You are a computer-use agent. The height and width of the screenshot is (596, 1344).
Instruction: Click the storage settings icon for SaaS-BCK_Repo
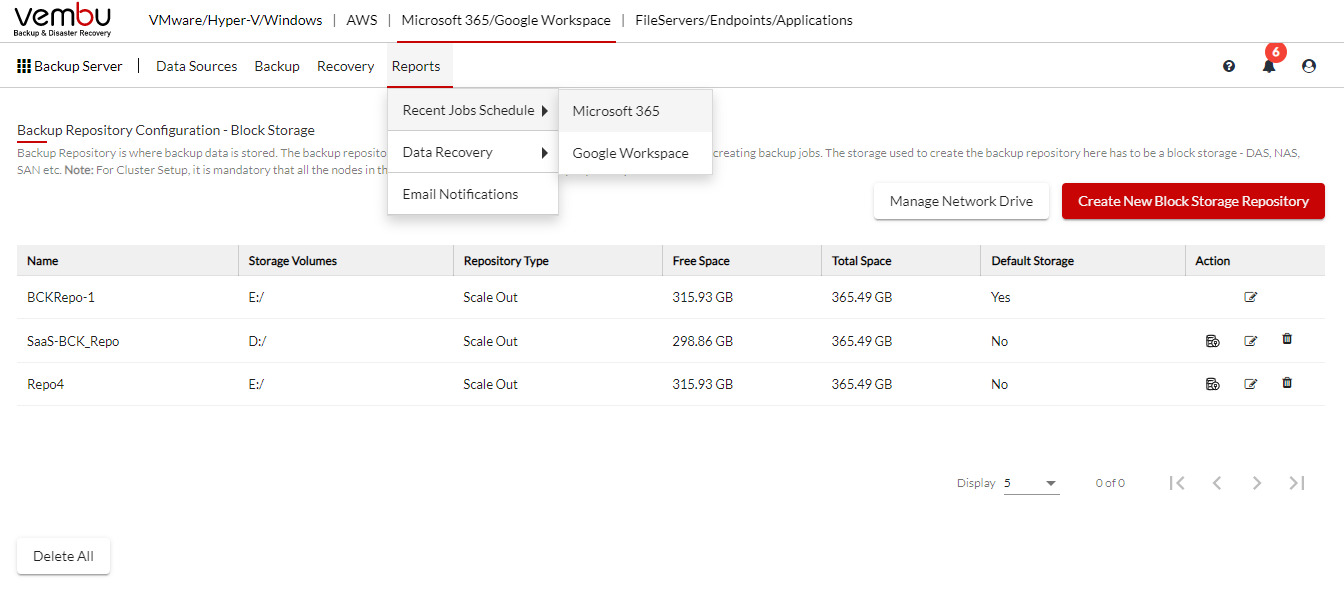1213,341
